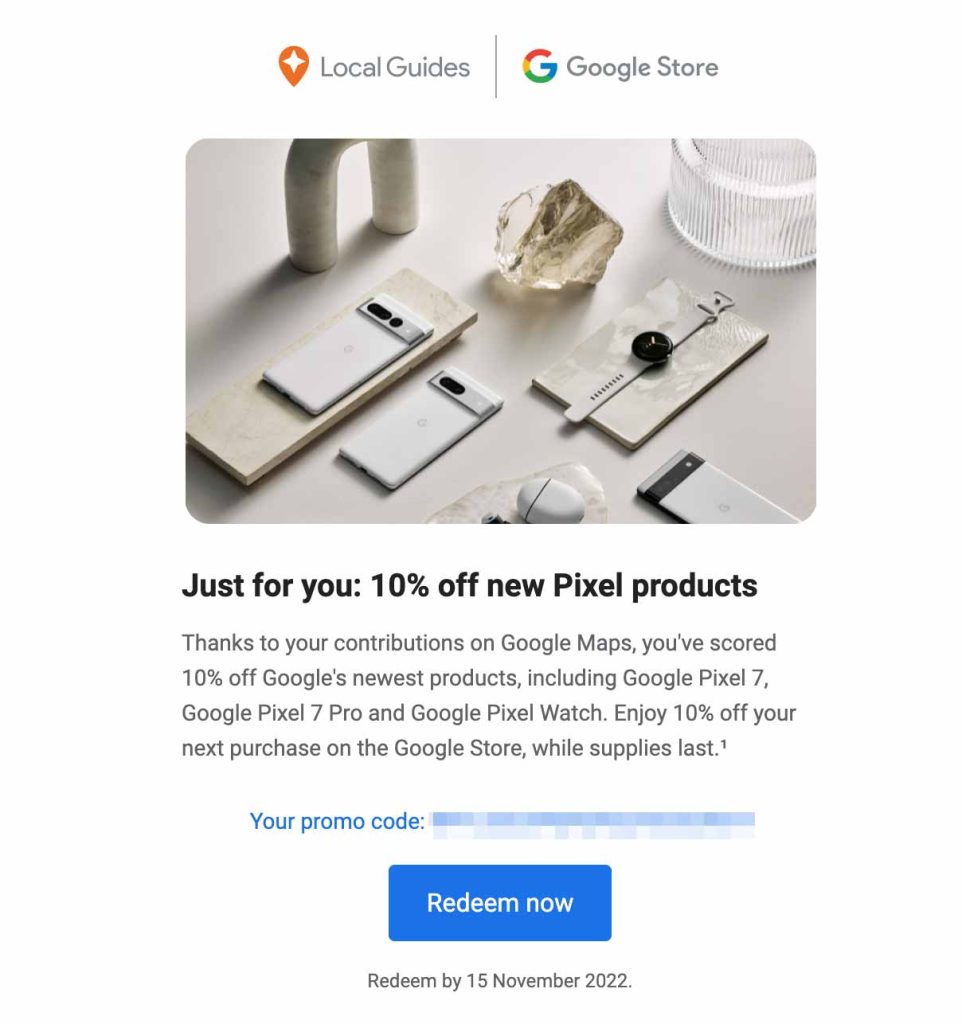Select the blurred promo code text

(x=594, y=825)
